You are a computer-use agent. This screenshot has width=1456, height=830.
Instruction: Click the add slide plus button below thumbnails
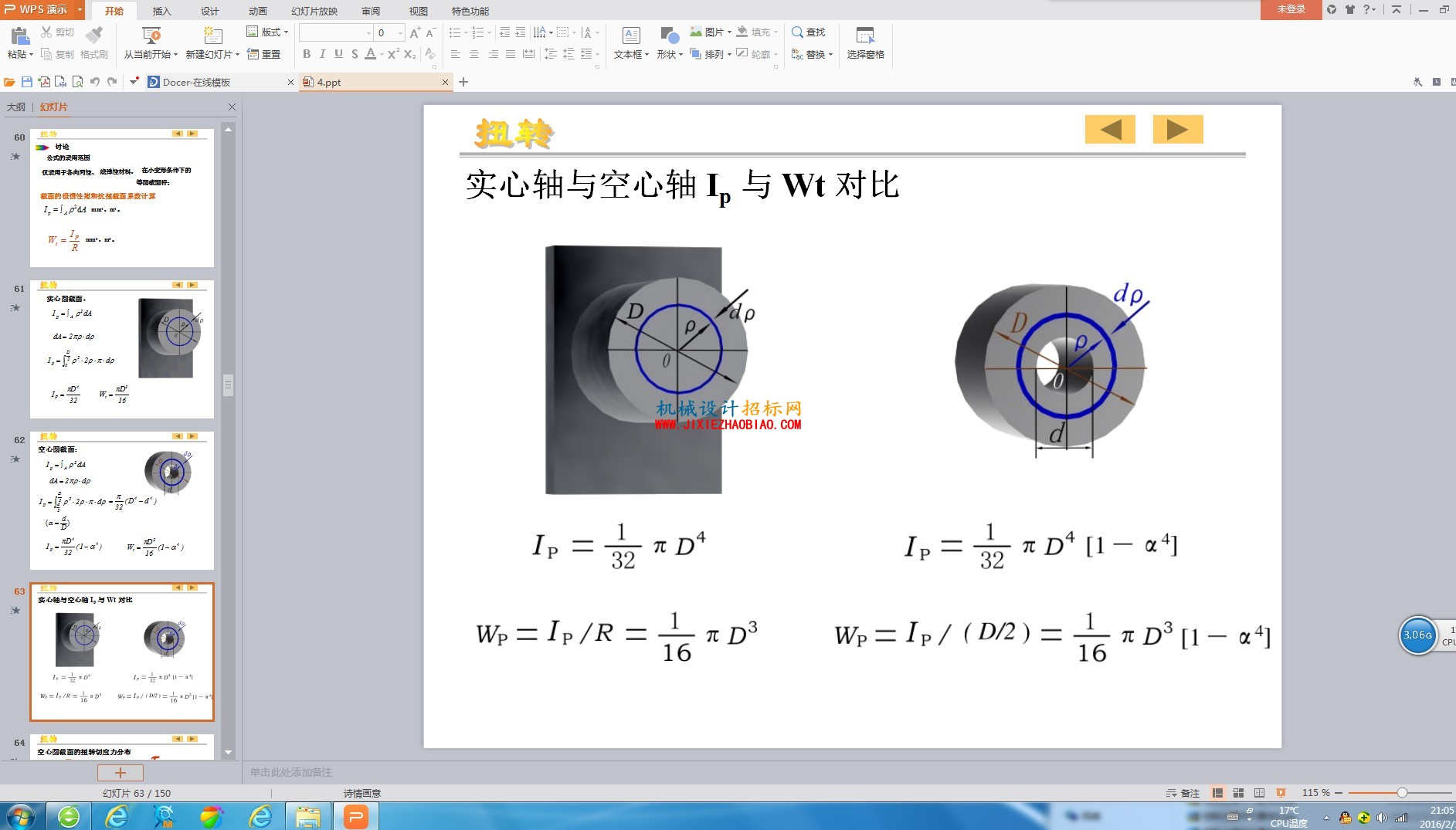(x=120, y=772)
